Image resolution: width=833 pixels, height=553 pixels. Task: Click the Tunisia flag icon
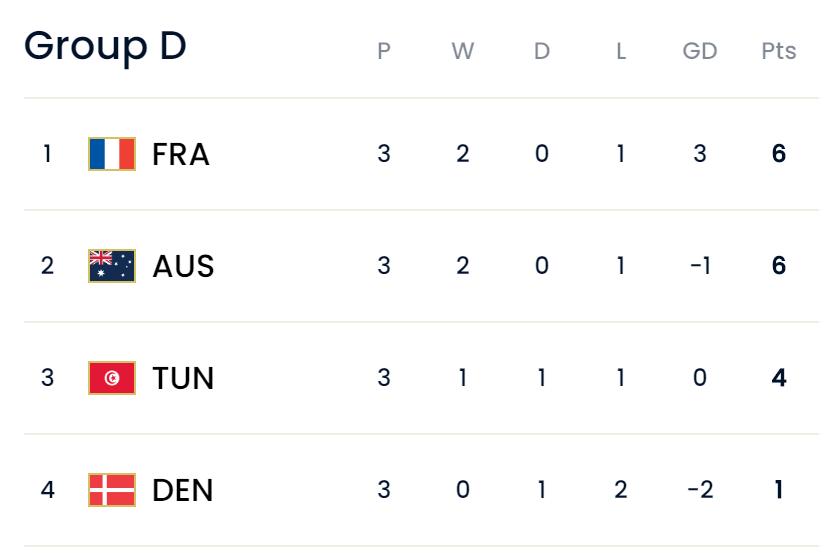click(112, 378)
